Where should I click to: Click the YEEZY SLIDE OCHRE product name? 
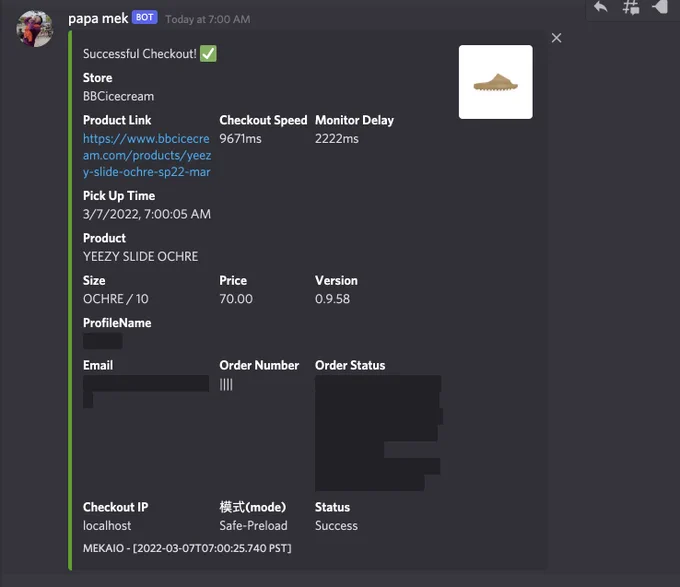point(141,257)
